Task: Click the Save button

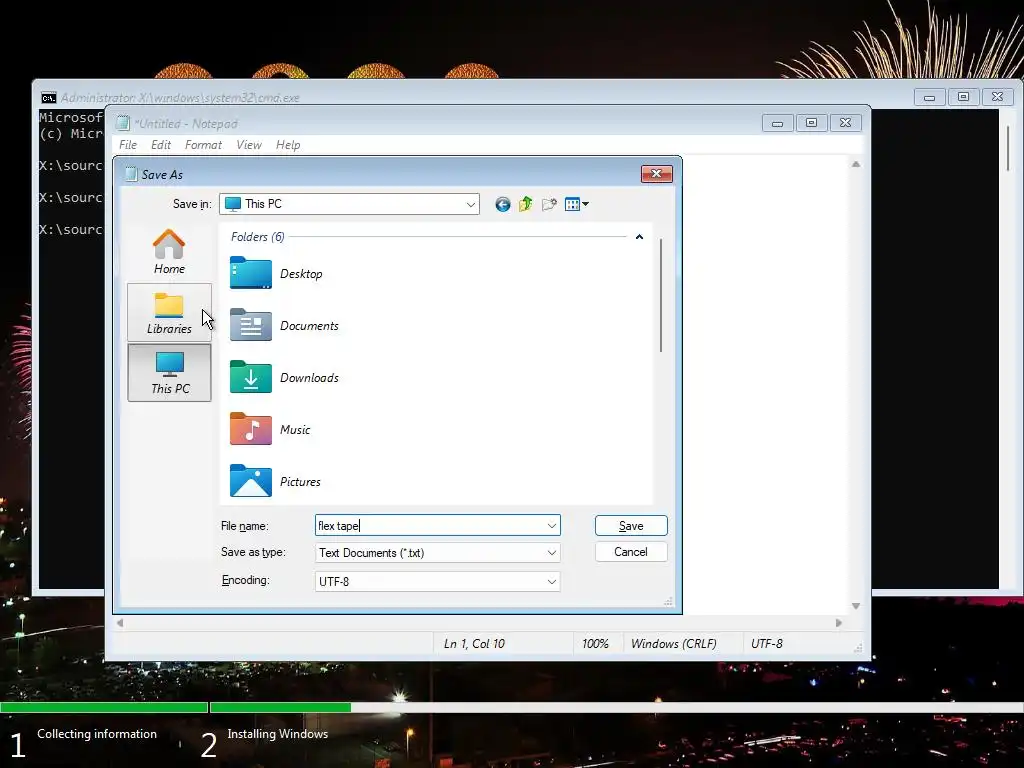Action: click(x=631, y=526)
